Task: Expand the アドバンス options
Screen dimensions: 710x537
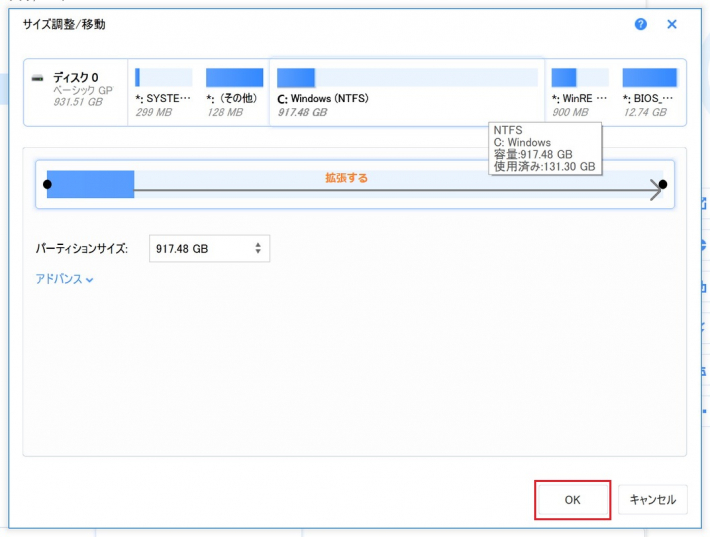Action: (64, 280)
